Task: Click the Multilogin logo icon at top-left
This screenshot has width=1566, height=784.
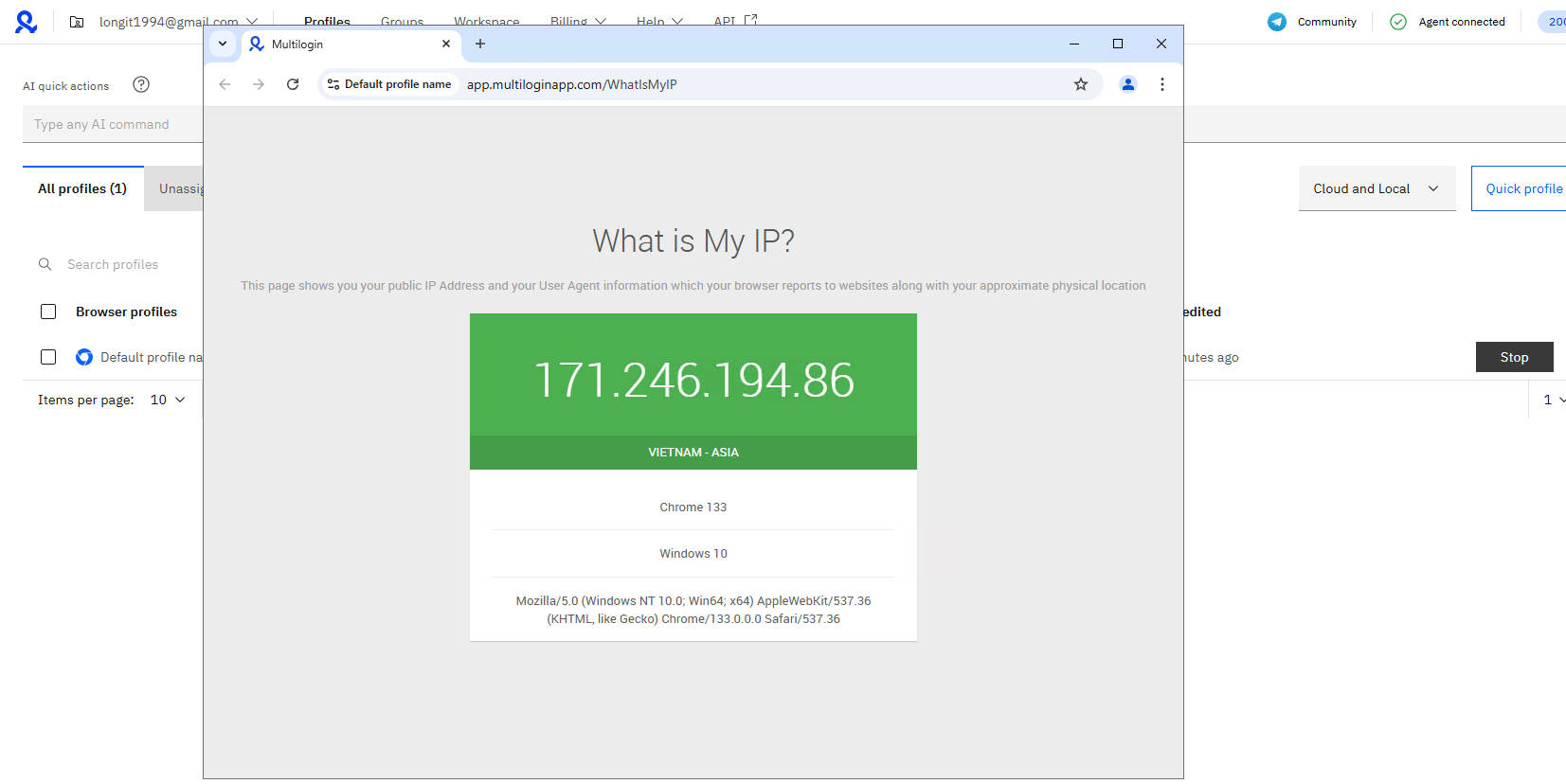Action: (26, 22)
